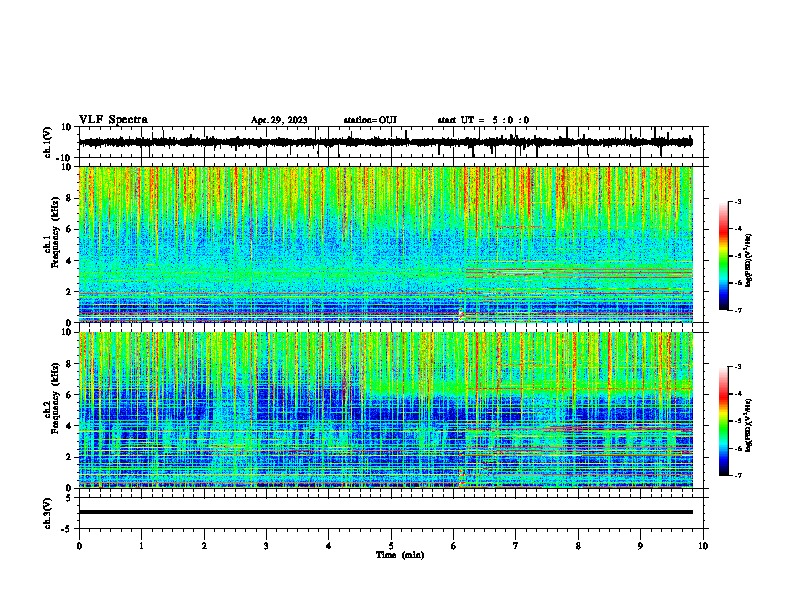Viewport: 792px width, 612px height.
Task: Click time axis tick label '5'
Action: (x=391, y=546)
